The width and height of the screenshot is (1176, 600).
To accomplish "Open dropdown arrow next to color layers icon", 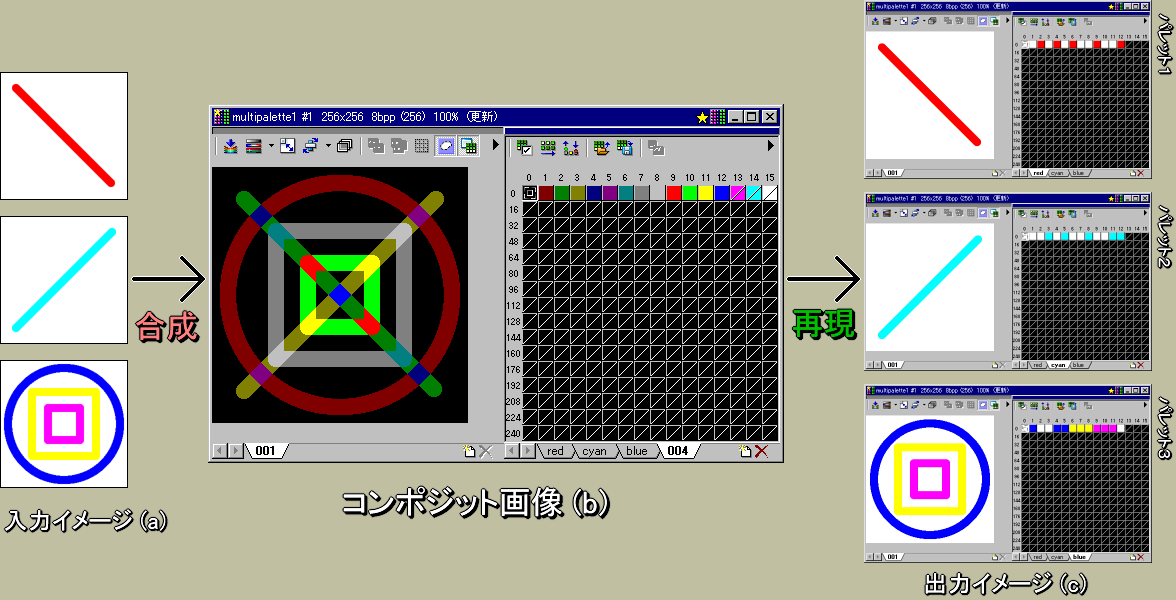I will coord(271,146).
